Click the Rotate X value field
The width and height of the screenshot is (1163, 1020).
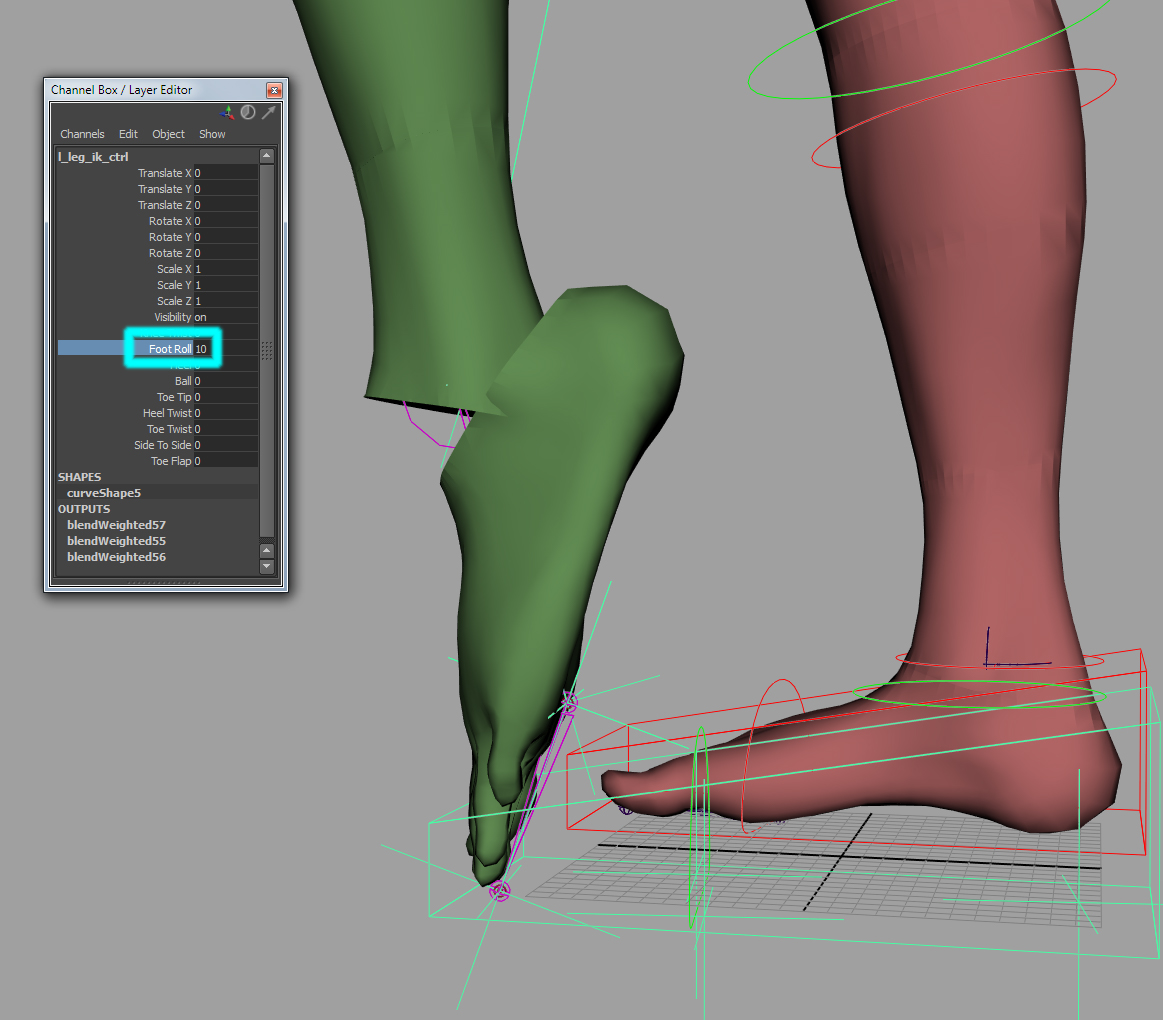tap(225, 221)
